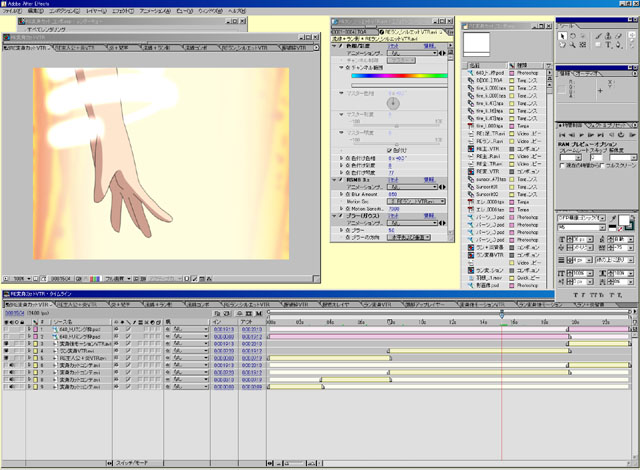Hide video for timeline layer 5
The height and width of the screenshot is (470, 640).
[6, 358]
